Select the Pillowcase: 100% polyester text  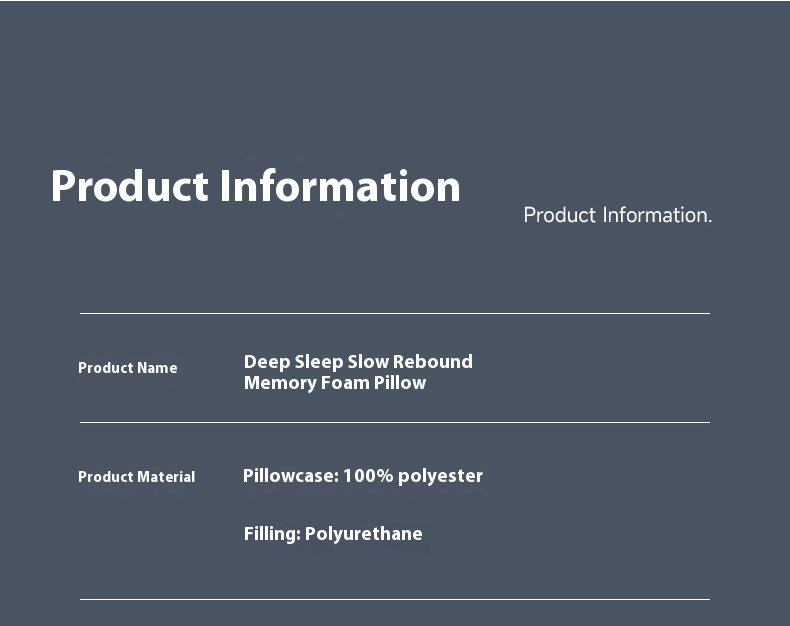(363, 476)
